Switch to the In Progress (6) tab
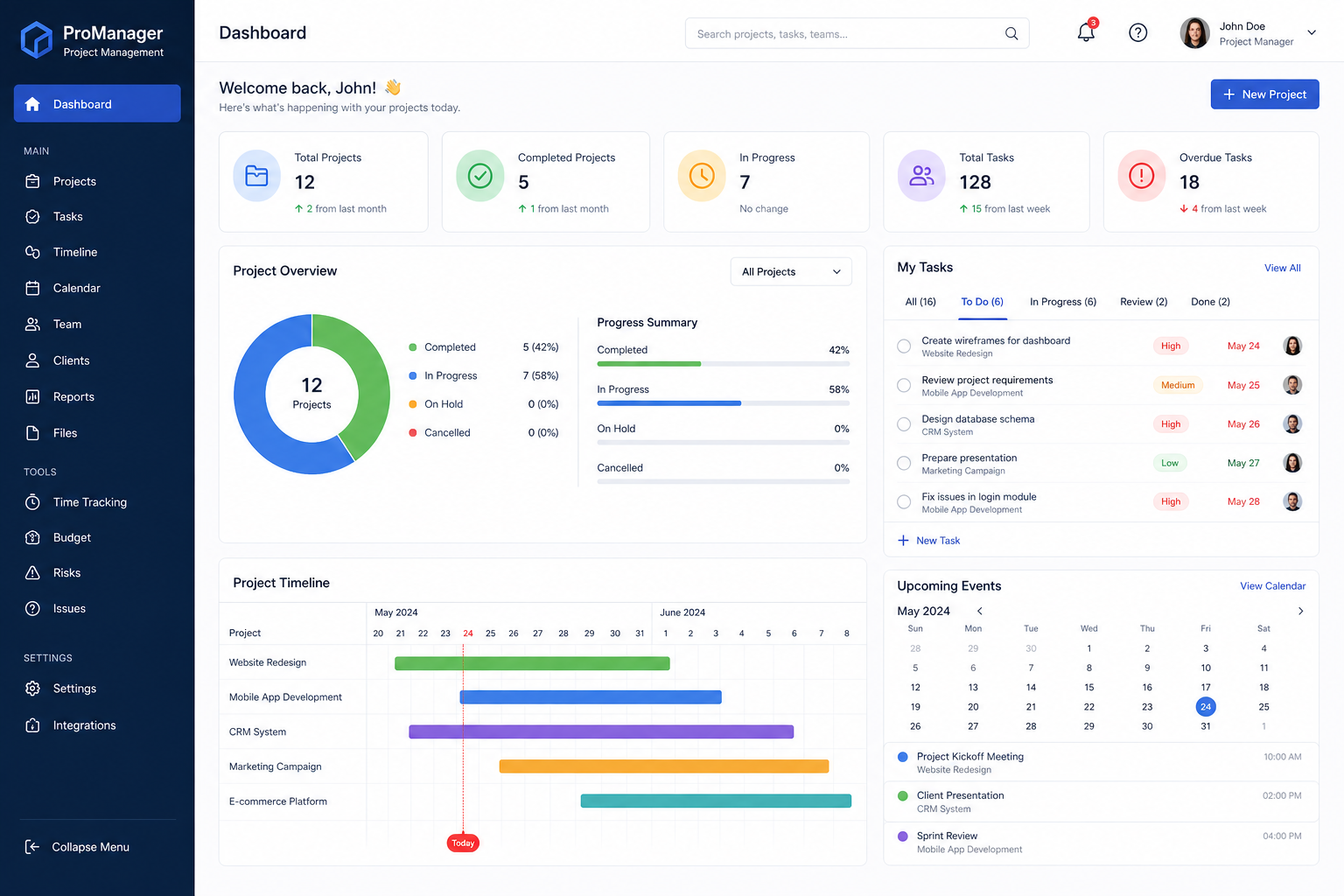This screenshot has height=896, width=1344. coord(1062,302)
